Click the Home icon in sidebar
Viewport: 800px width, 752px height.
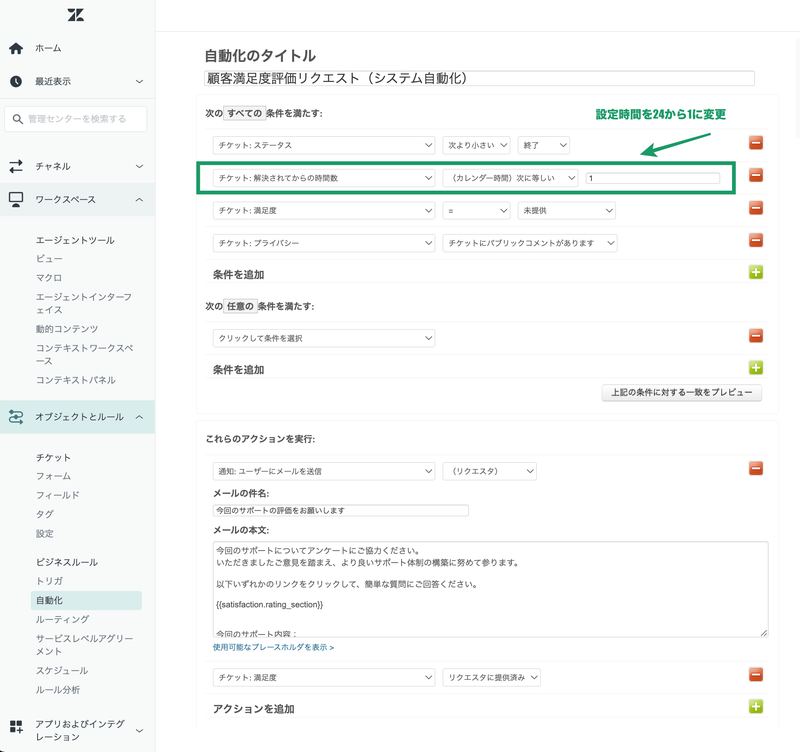coord(16,48)
